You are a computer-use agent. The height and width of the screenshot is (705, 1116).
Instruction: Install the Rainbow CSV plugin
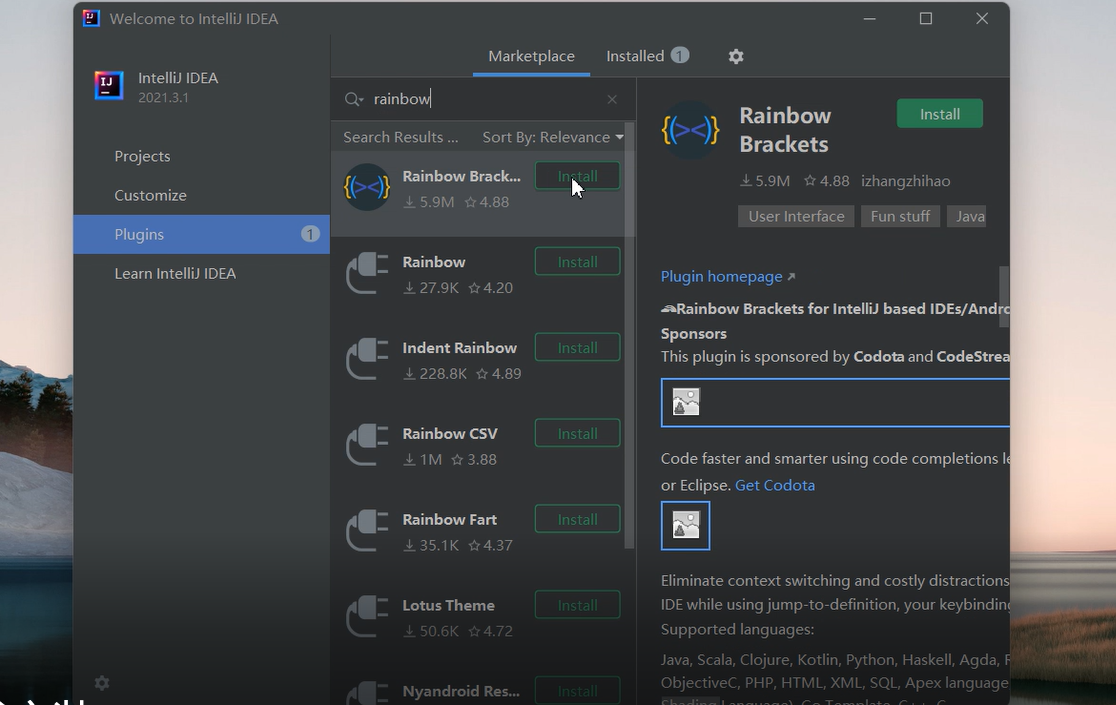coord(577,434)
